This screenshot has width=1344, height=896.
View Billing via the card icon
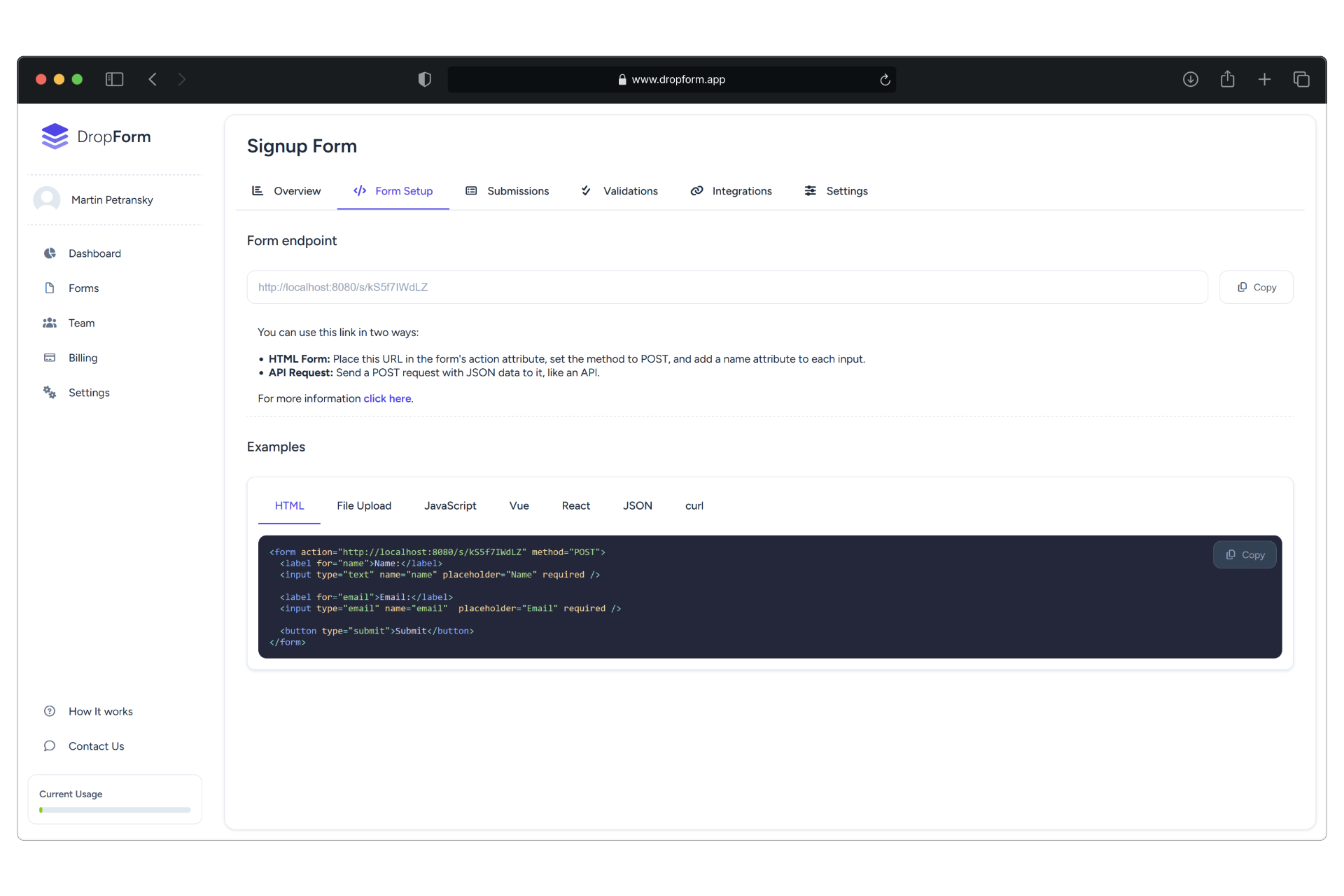tap(50, 358)
